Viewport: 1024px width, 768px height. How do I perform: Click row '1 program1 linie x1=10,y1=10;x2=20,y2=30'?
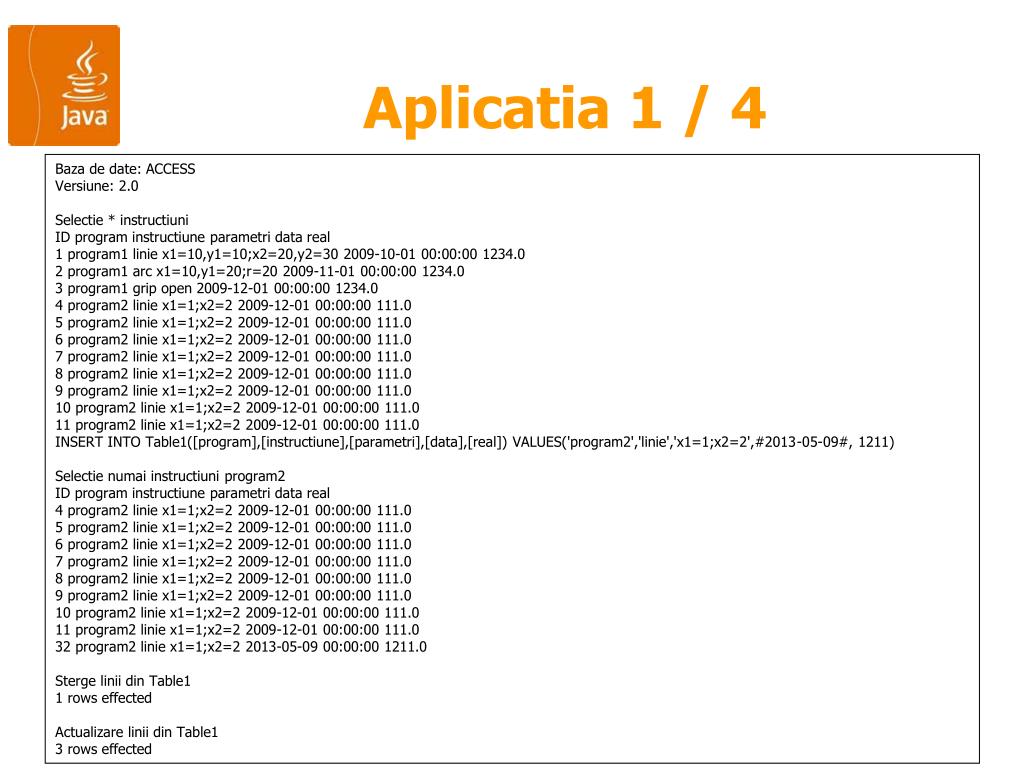290,254
